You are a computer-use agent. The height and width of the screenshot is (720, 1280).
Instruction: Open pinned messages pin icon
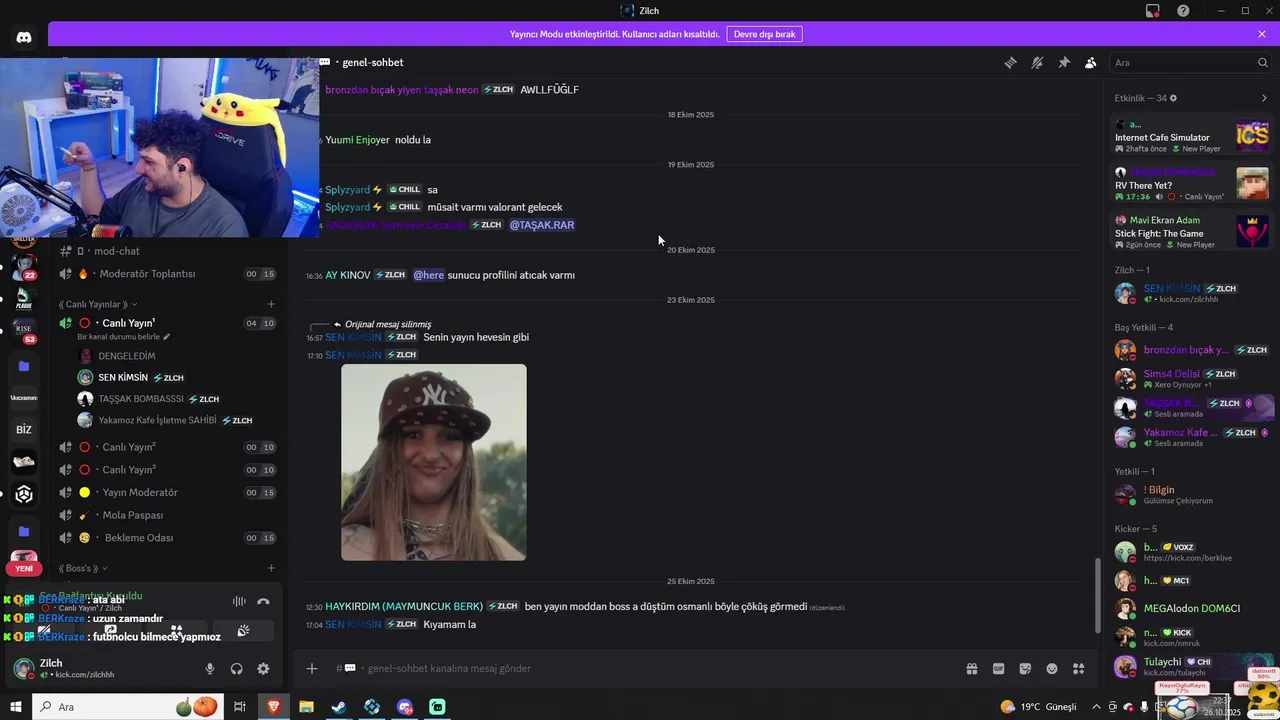pos(1064,62)
